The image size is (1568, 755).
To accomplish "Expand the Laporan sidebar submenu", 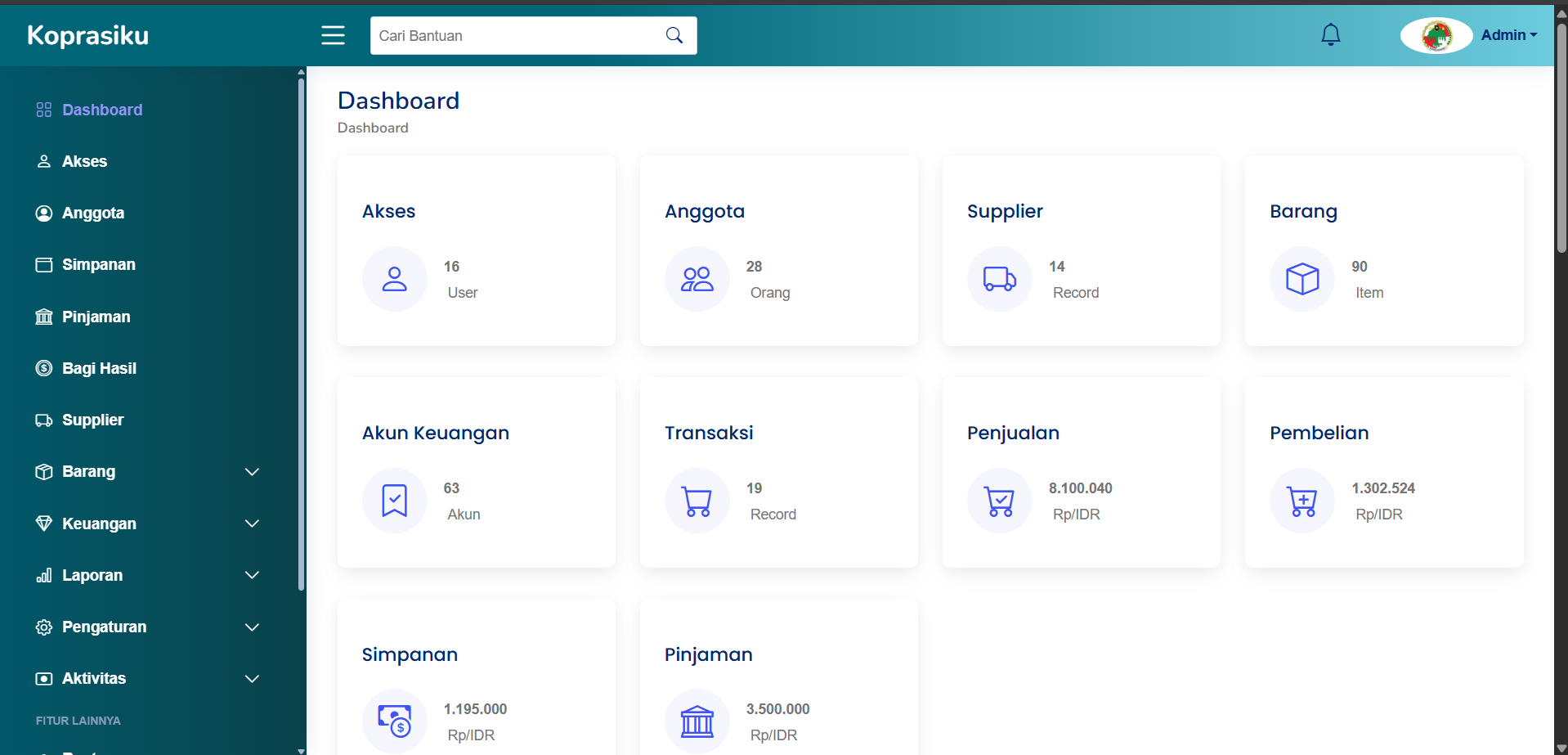I will coord(252,575).
